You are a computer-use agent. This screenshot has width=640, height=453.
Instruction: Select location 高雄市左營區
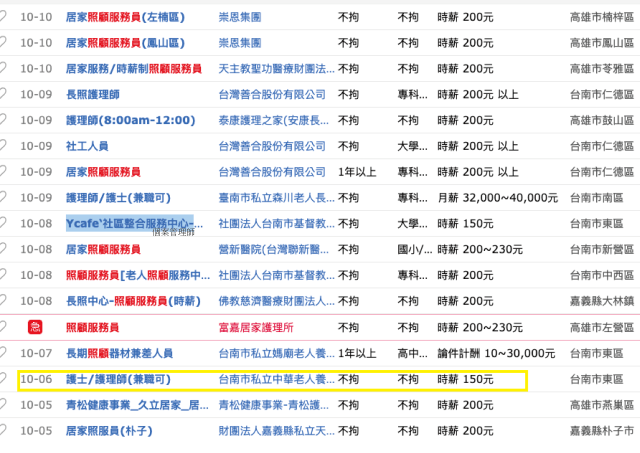[602, 327]
